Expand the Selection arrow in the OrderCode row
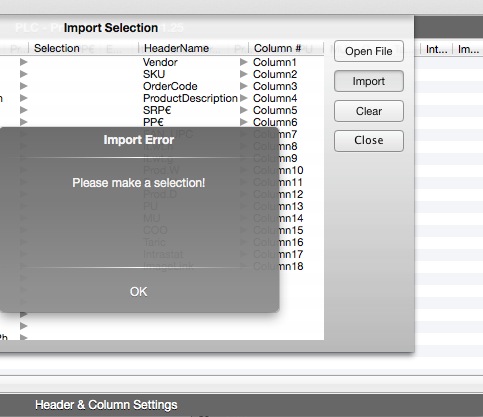 [x=24, y=86]
